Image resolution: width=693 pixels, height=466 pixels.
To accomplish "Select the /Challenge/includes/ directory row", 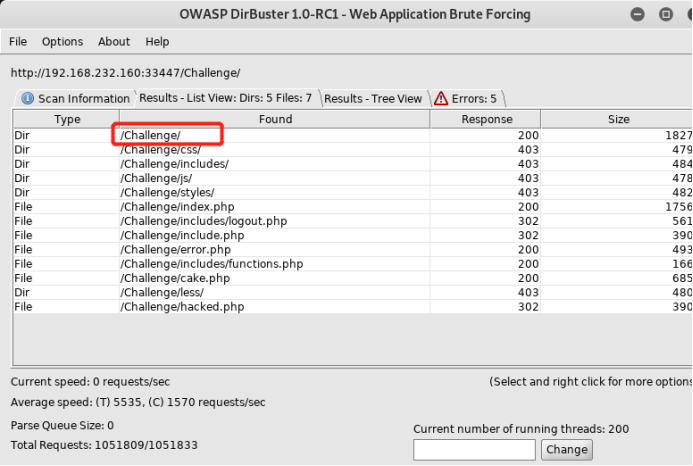I will (353, 164).
